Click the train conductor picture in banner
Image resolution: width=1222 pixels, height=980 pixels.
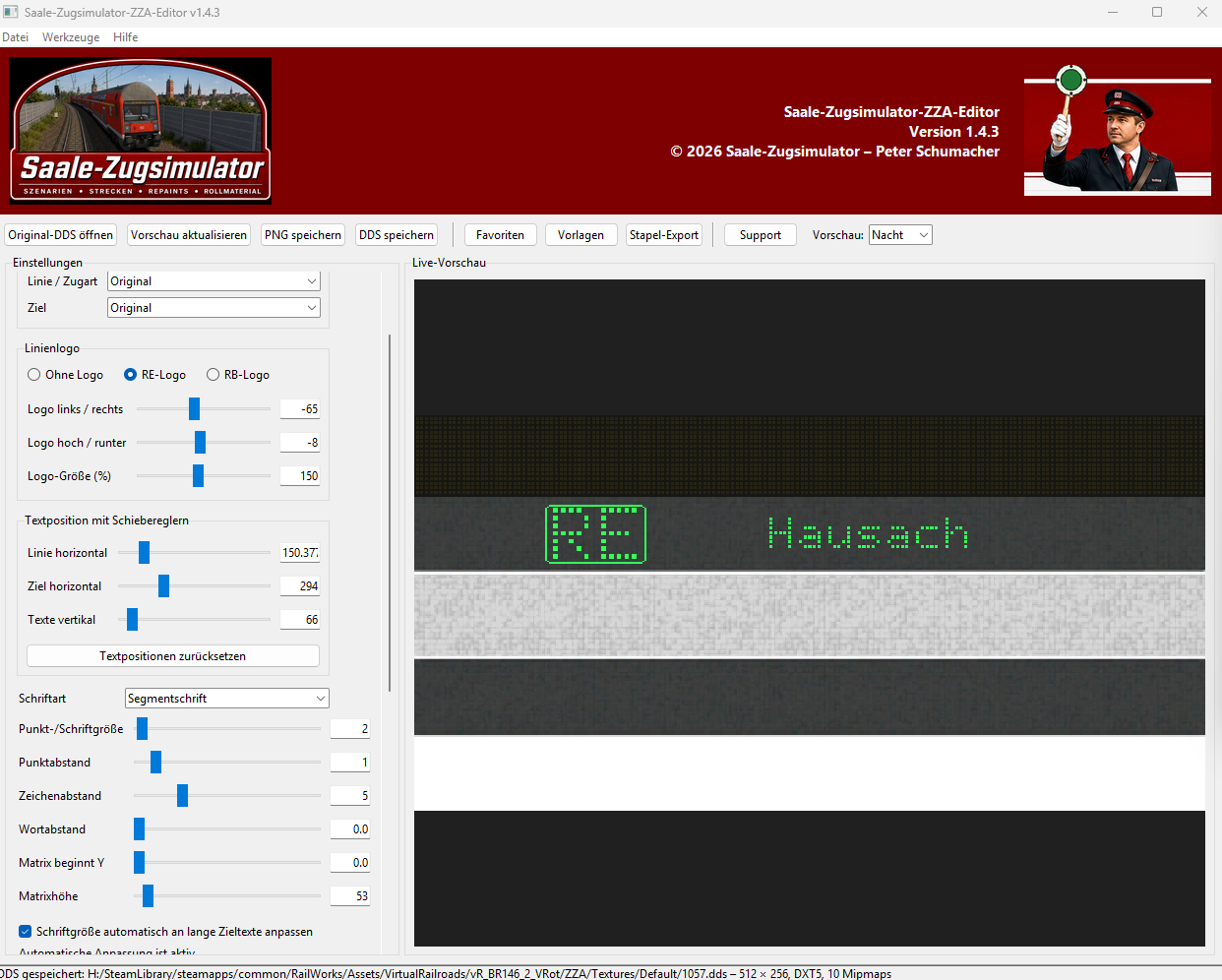coord(1118,131)
